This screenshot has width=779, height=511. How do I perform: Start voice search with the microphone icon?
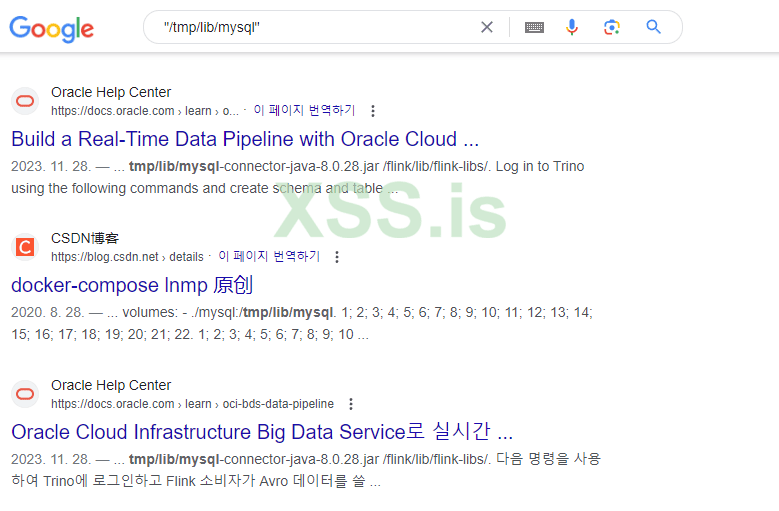[572, 27]
